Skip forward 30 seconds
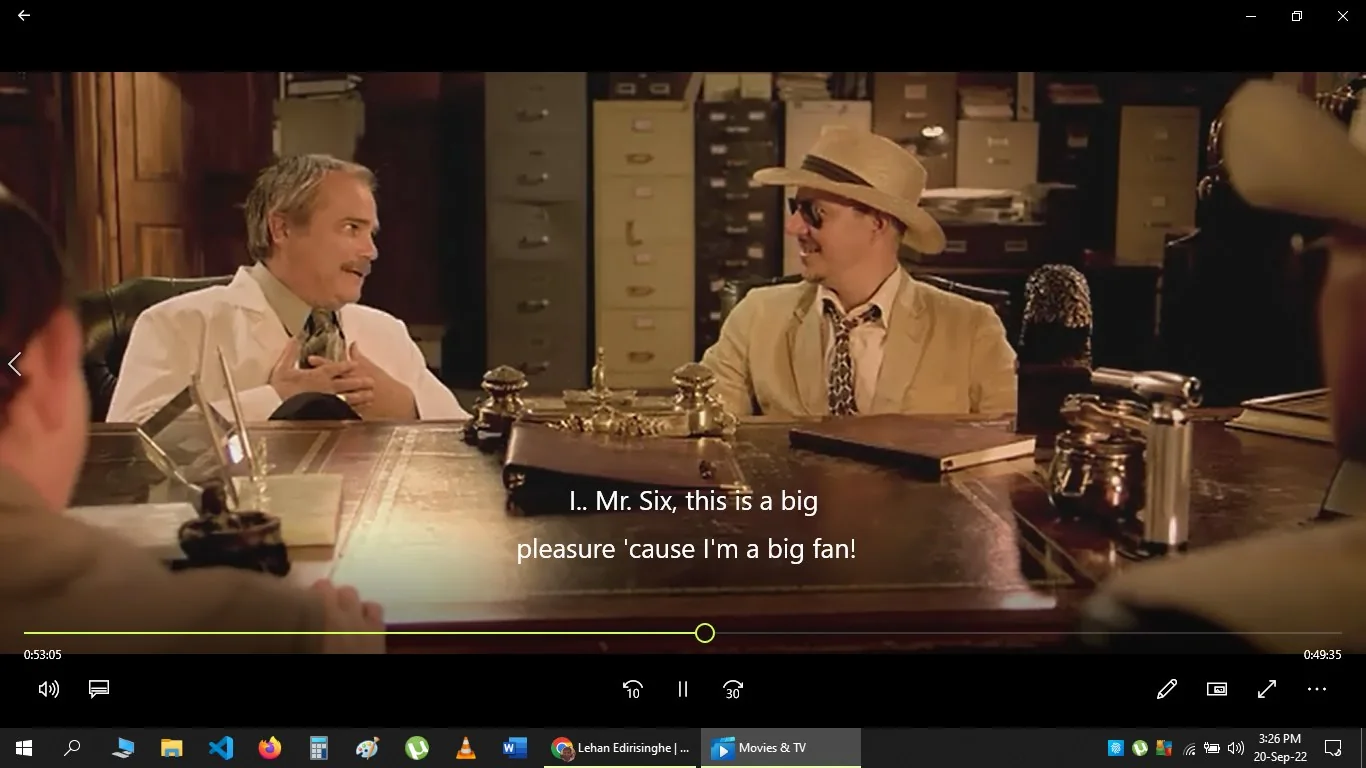1366x768 pixels. 733,689
